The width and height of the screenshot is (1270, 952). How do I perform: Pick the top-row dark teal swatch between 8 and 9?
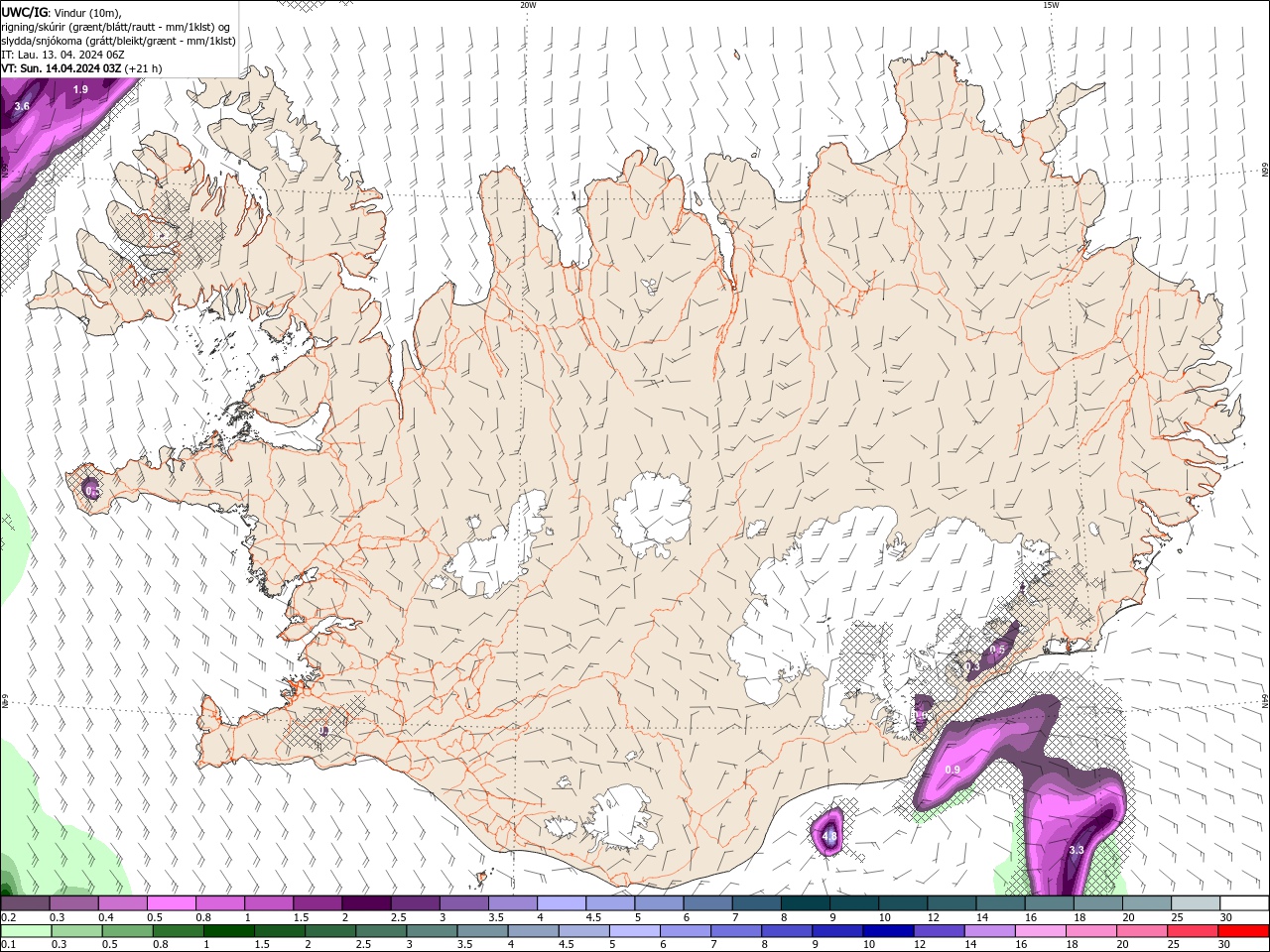tap(806, 903)
